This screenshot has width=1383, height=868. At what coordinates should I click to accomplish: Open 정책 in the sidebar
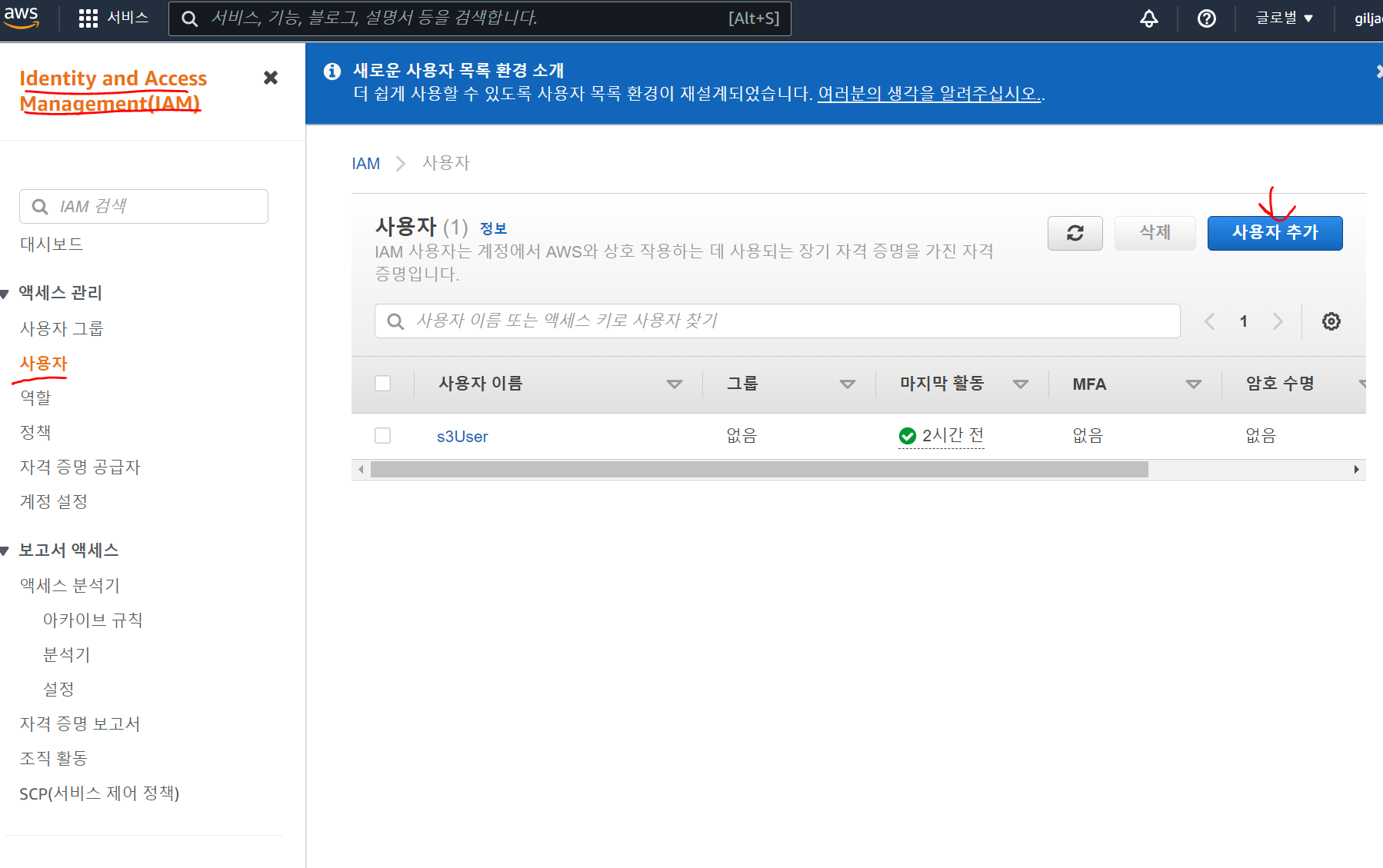pyautogui.click(x=35, y=432)
